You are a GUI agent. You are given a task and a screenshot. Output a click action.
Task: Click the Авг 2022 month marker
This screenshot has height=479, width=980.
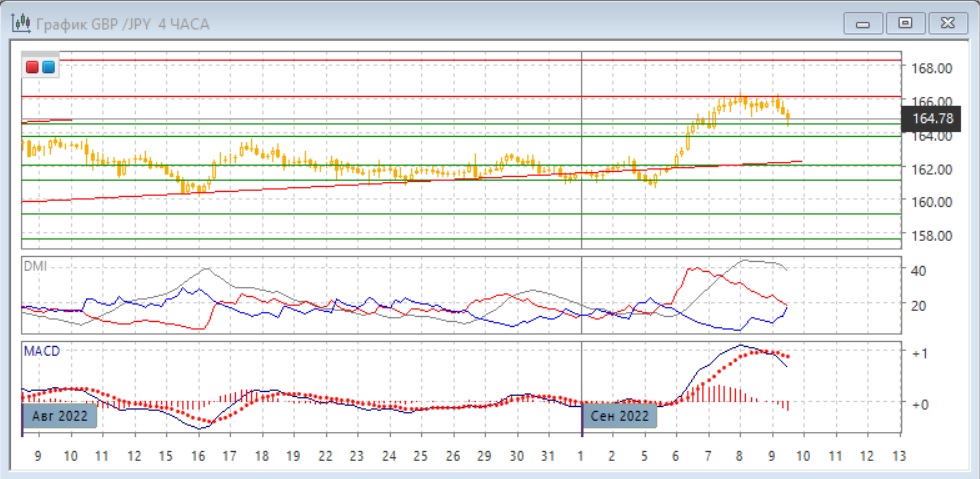[59, 415]
